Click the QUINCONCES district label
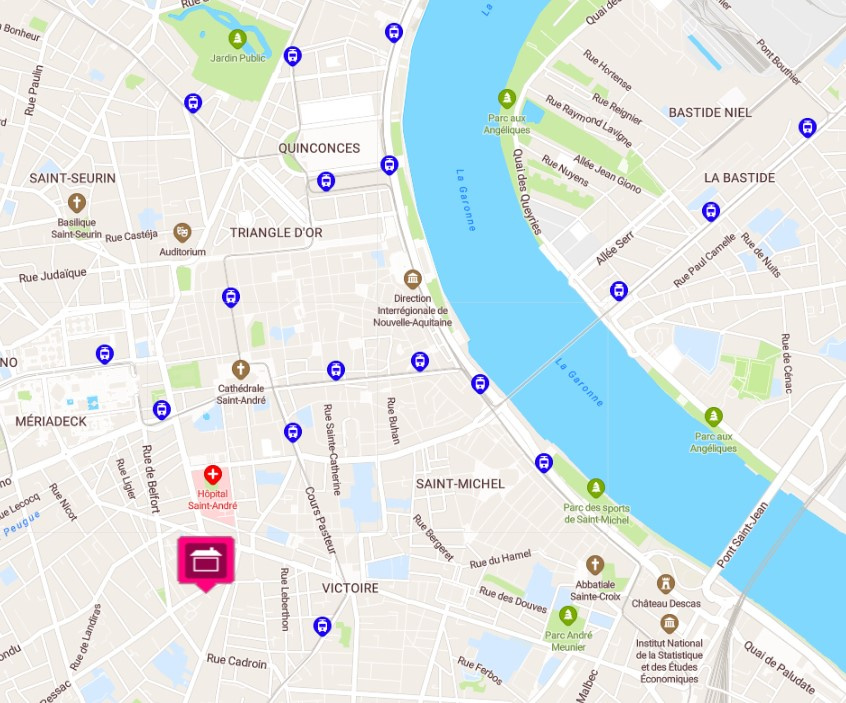 [x=319, y=148]
